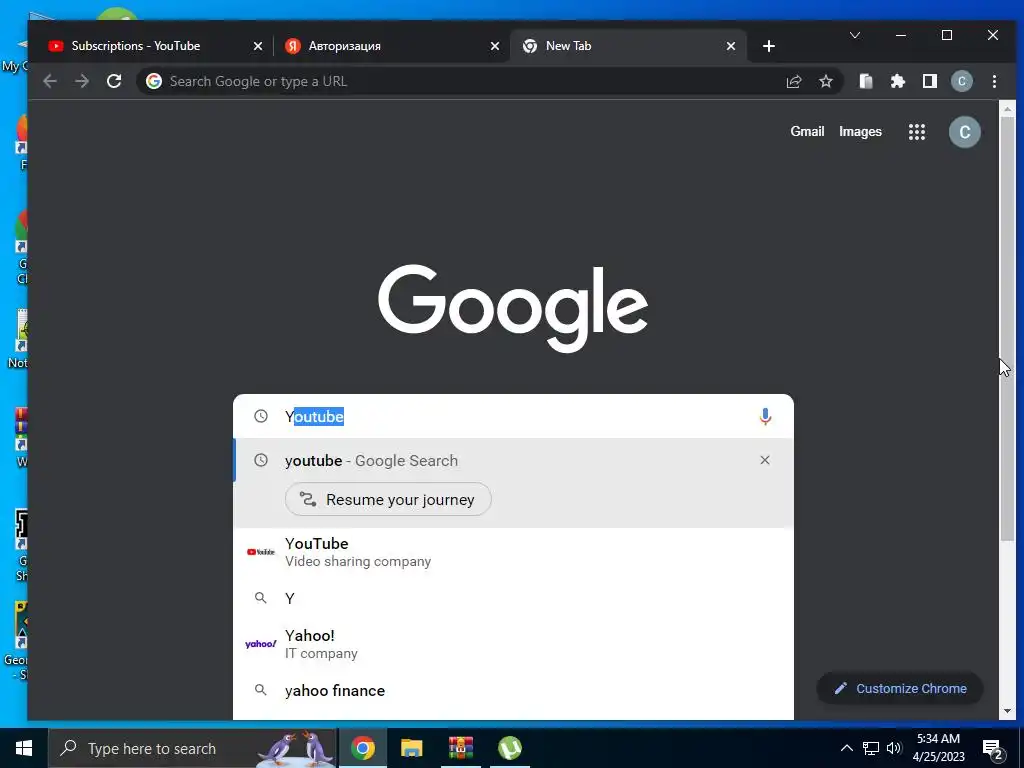The image size is (1024, 768).
Task: Click the share this page icon
Action: [793, 81]
